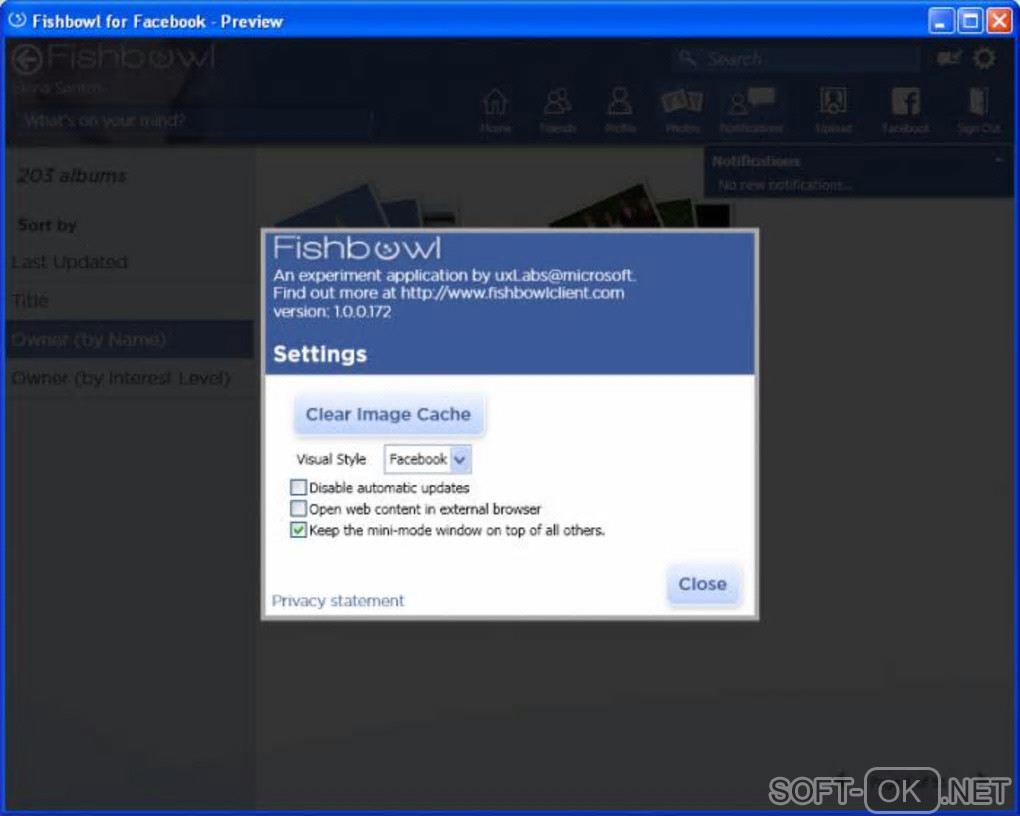Click the fishbowlclient.com URL text

pyautogui.click(x=513, y=293)
